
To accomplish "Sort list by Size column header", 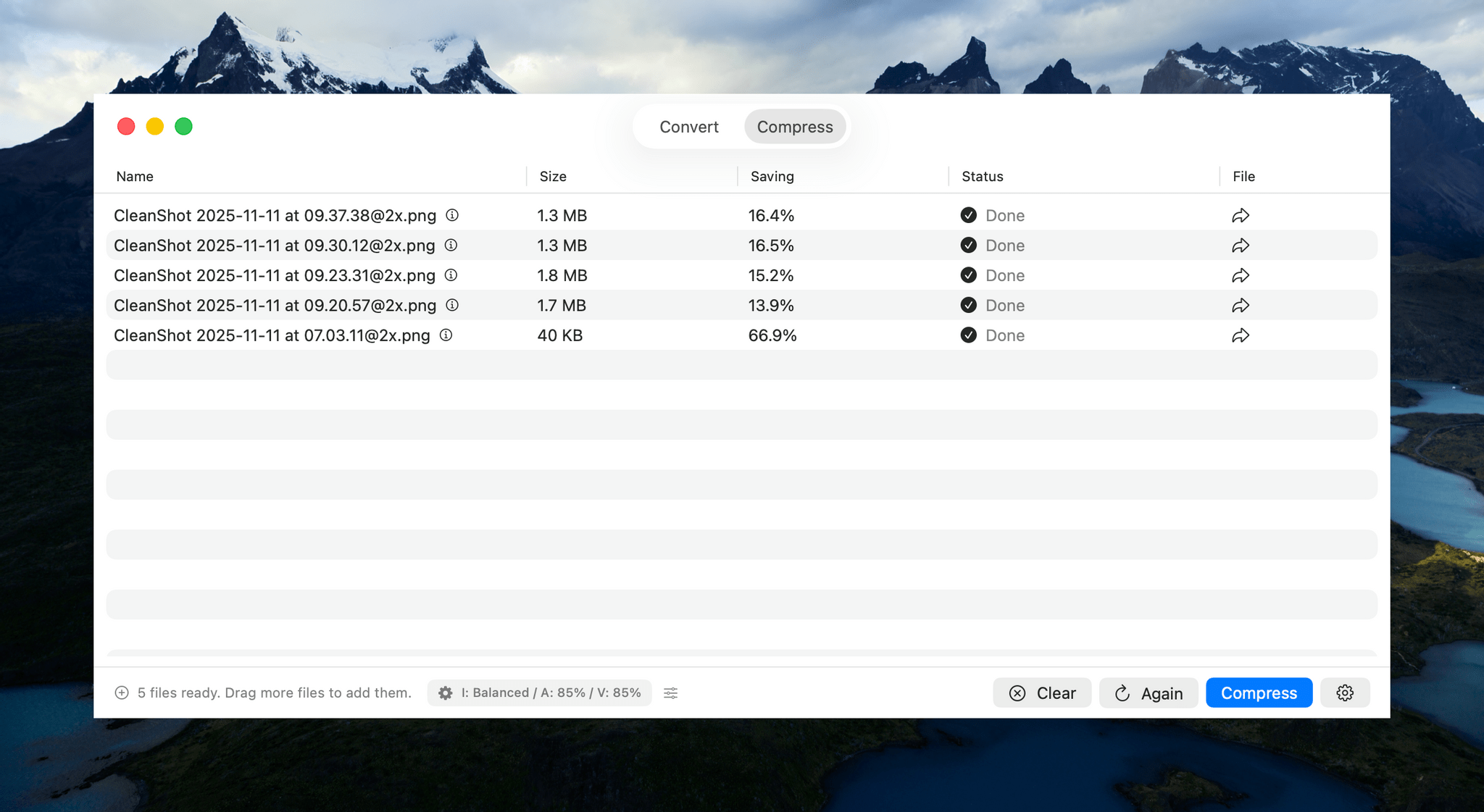I will [x=553, y=176].
